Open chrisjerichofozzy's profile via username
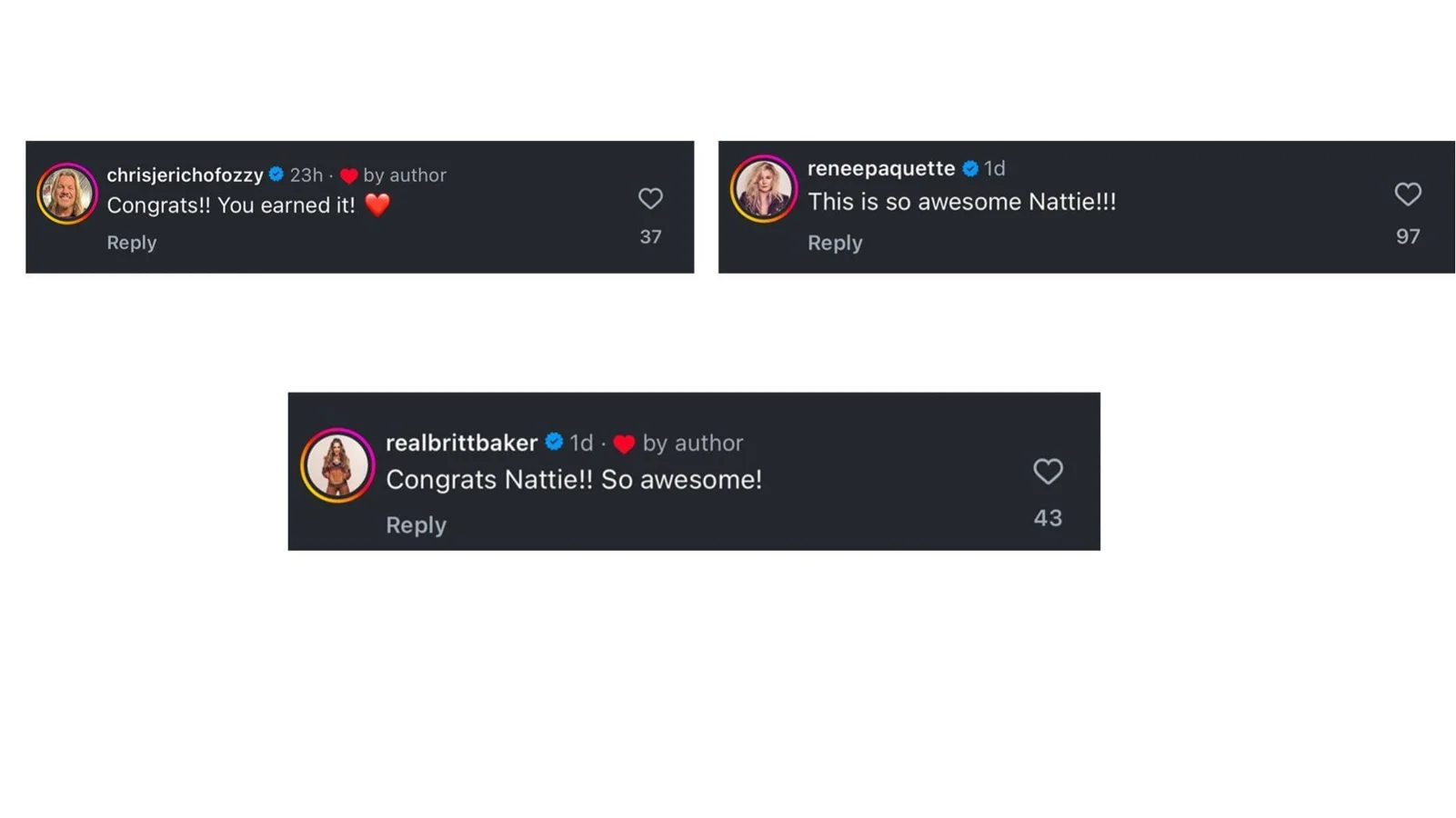Screen dimensions: 1456x818 (185, 175)
